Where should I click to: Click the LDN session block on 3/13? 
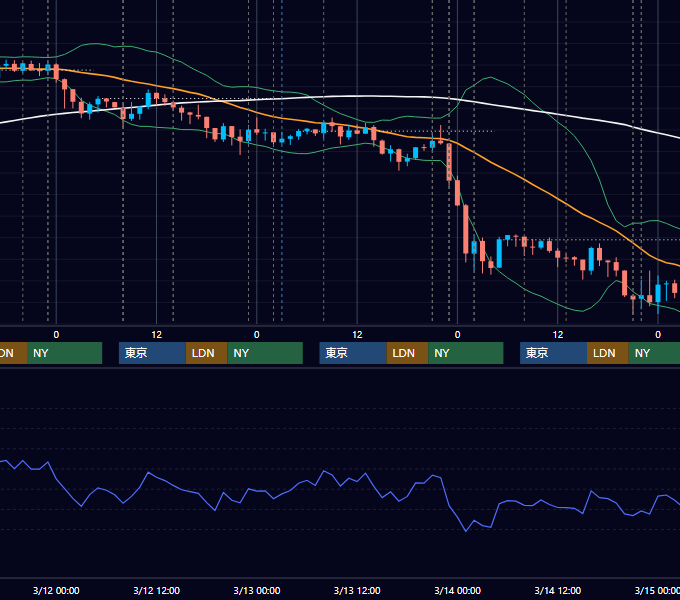407,353
